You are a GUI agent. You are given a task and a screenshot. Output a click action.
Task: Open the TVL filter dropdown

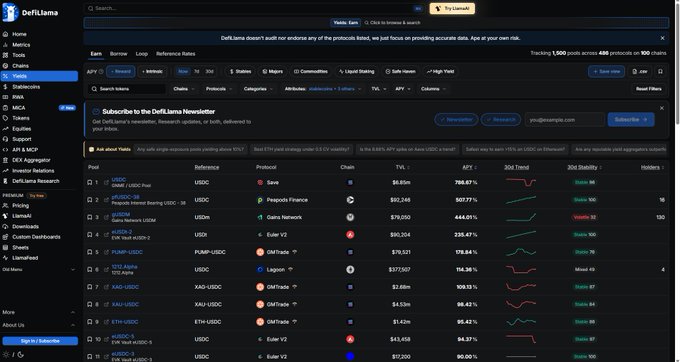pos(379,89)
